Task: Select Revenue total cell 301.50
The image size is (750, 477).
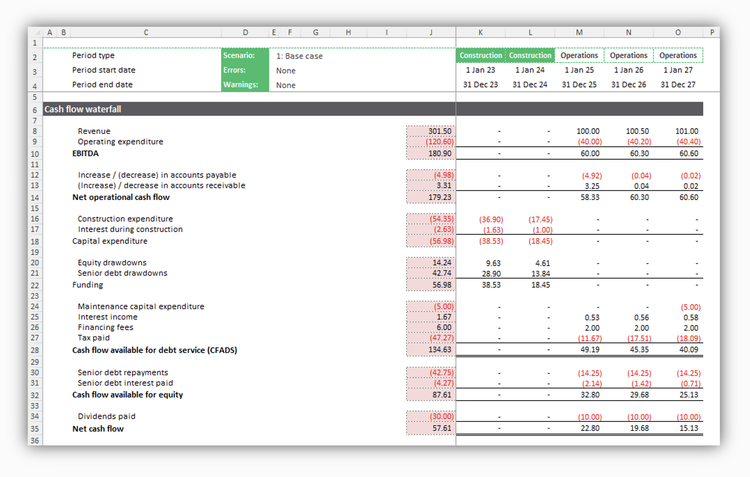Action: (x=430, y=131)
